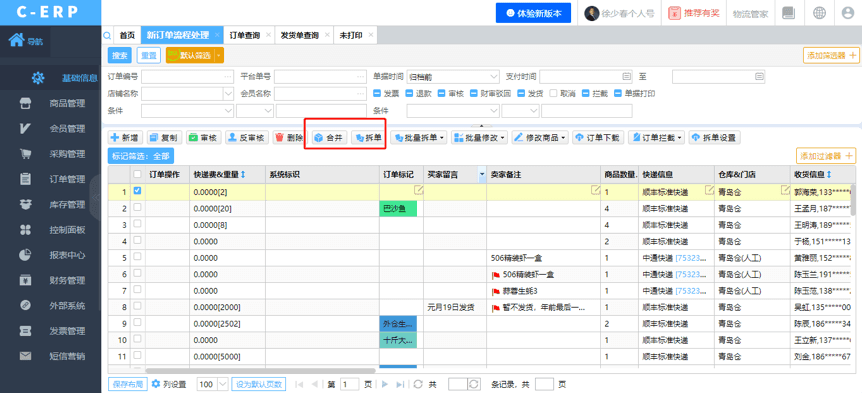Toggle the 单据打印 filter checkbox
Screen dimensions: 862x393
(x=618, y=93)
